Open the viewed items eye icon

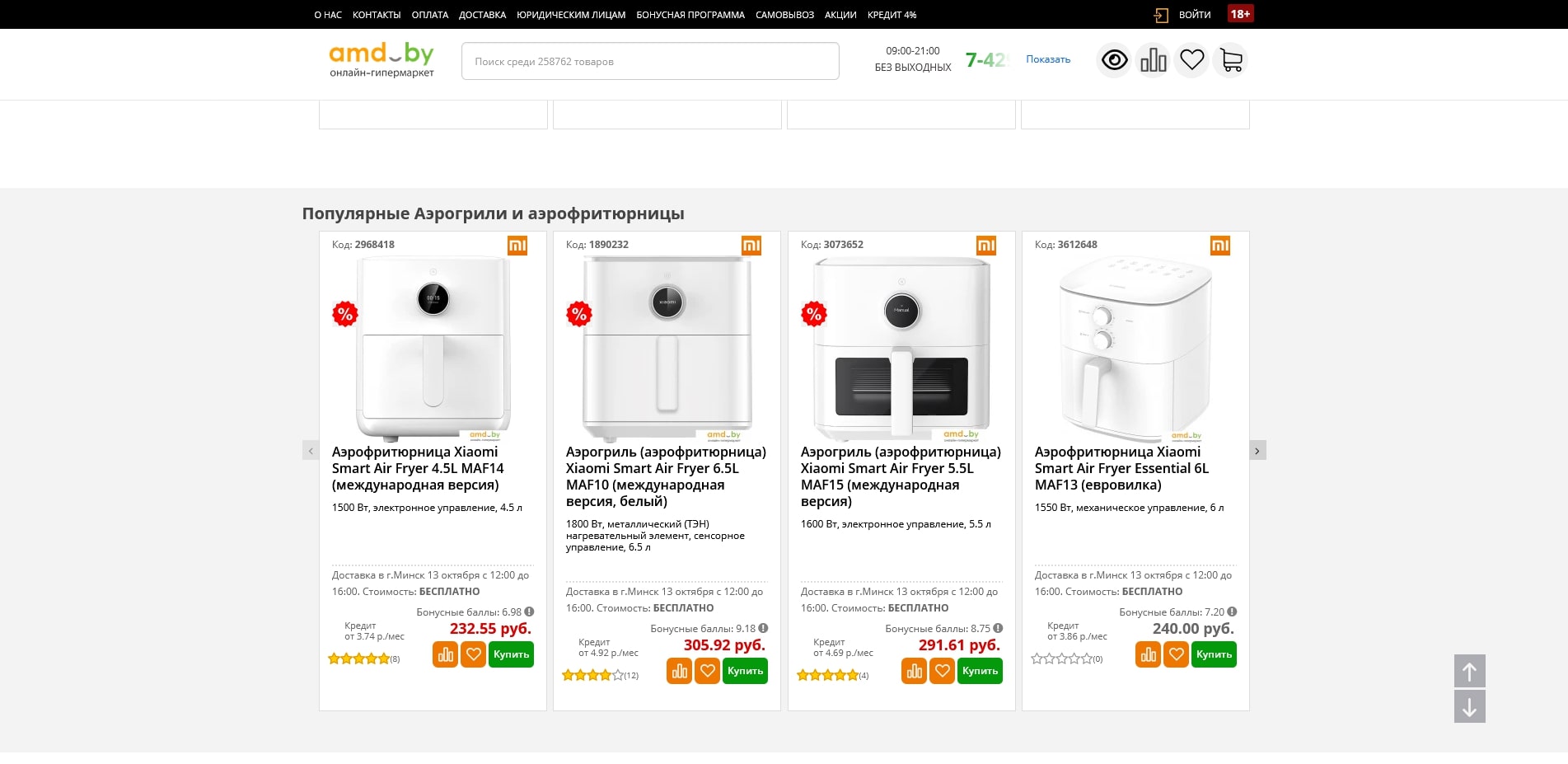point(1114,60)
